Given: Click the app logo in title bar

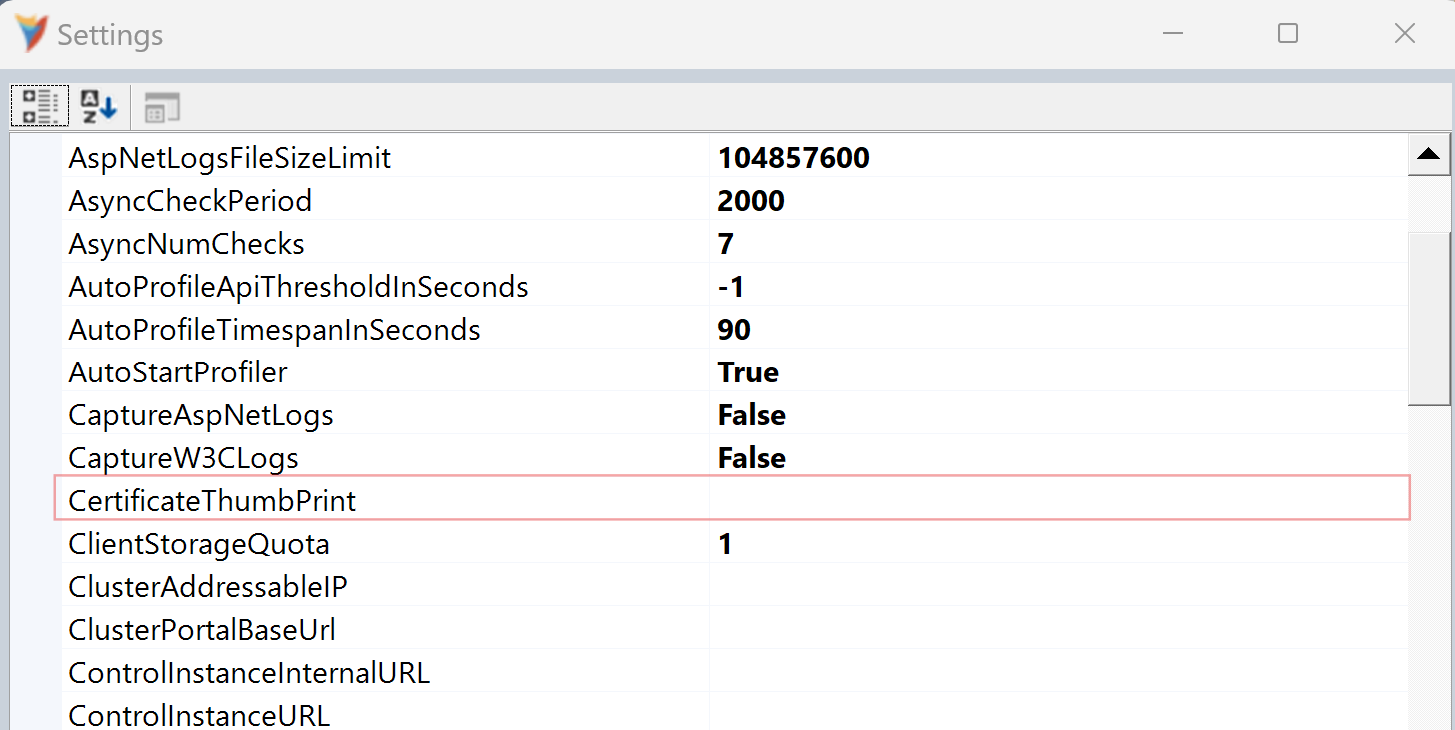Looking at the screenshot, I should point(32,34).
